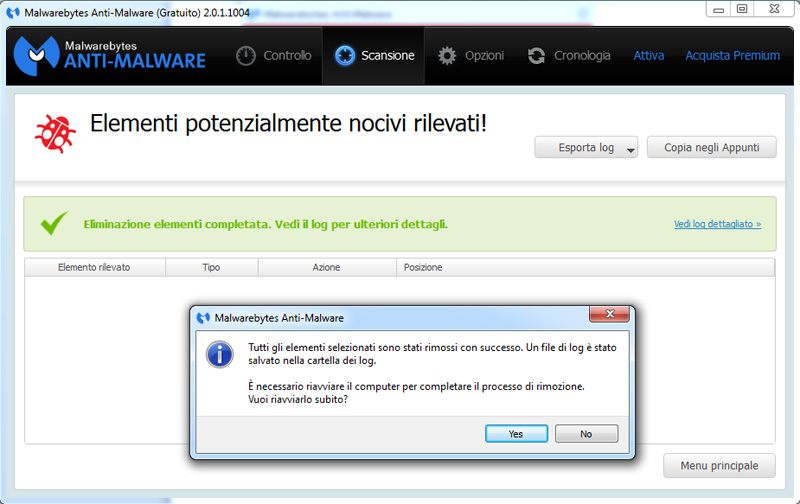Click the Malwarebytes logo in the header
This screenshot has width=800, height=504.
(x=110, y=55)
